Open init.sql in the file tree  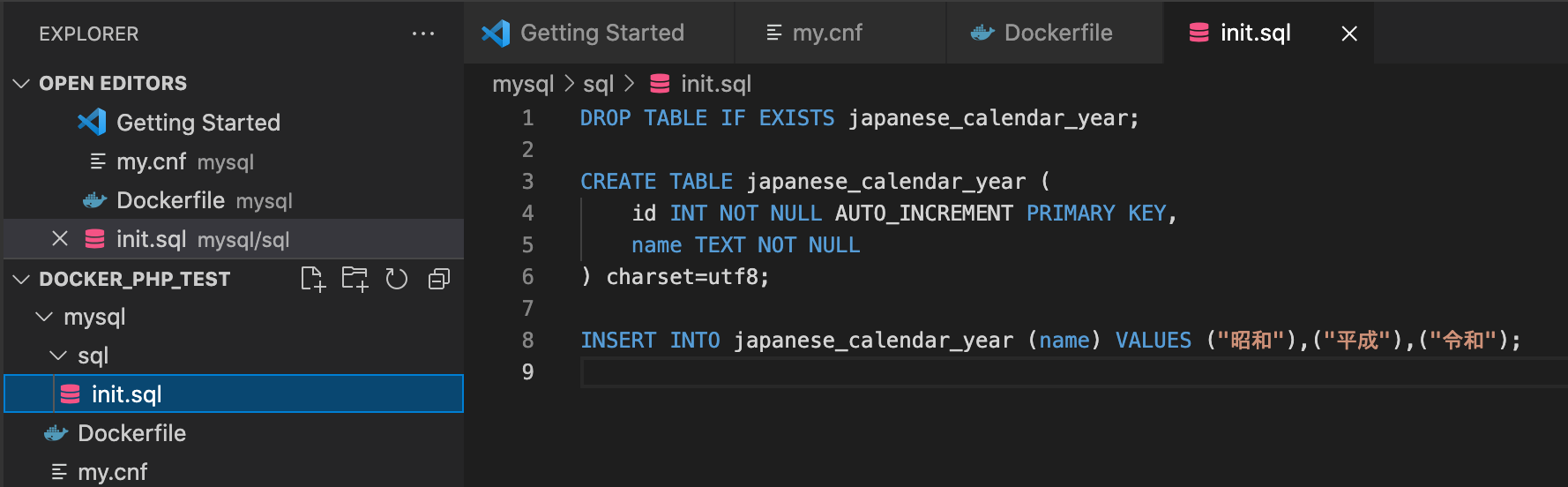234,394
